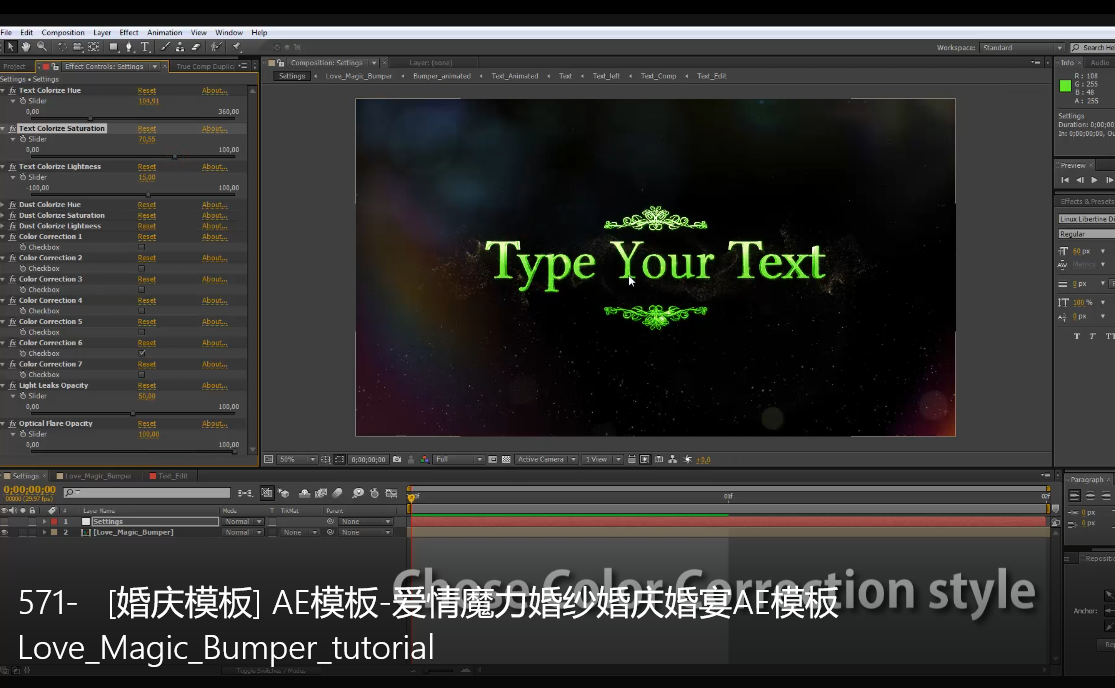
Task: Select the Hand tool
Action: 26,47
